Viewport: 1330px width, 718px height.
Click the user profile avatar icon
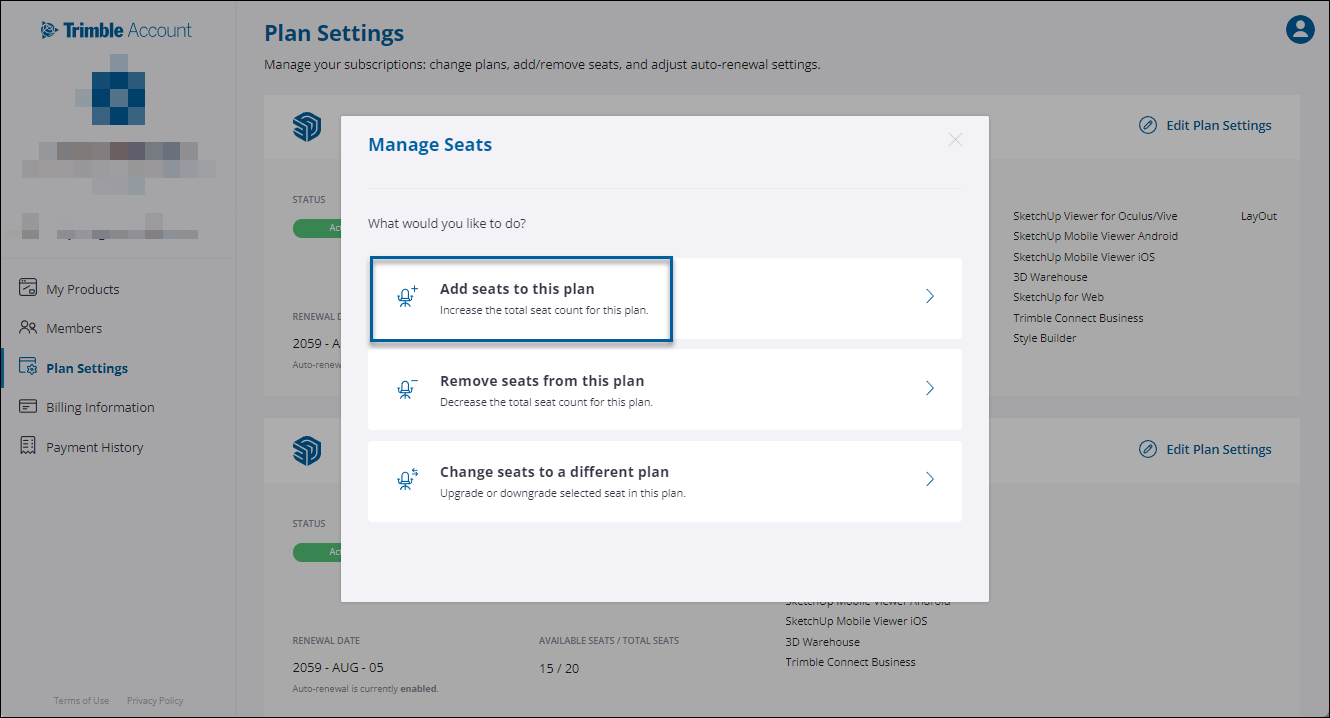1300,29
